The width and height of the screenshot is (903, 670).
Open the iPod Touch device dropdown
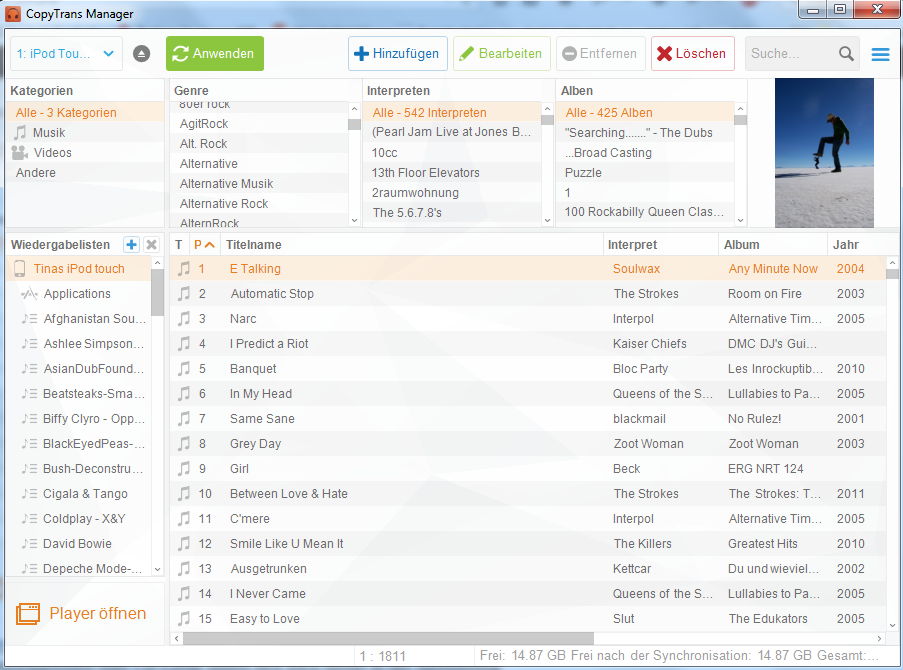click(x=66, y=54)
